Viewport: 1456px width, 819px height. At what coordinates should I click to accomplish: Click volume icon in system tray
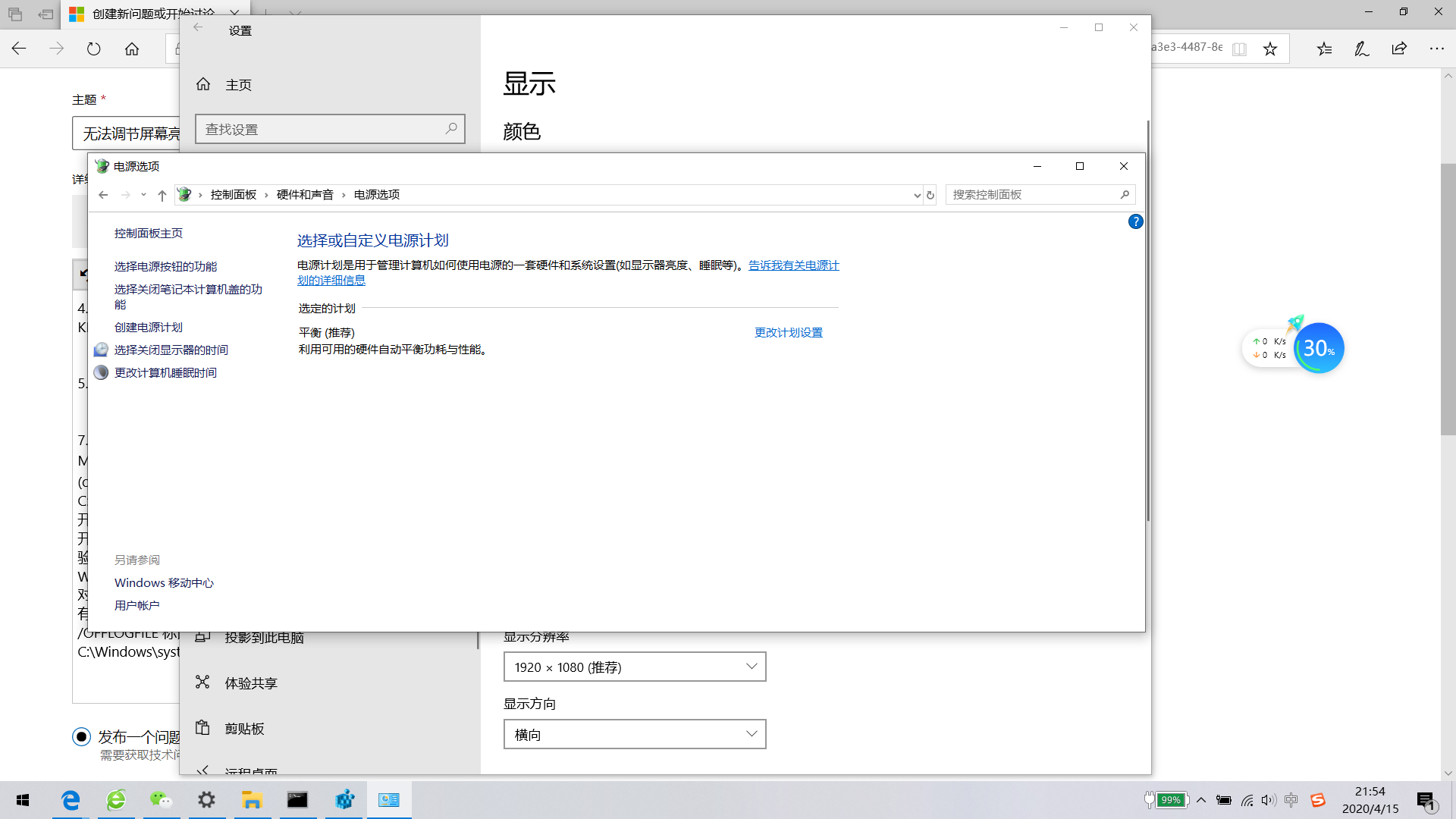[x=1269, y=800]
